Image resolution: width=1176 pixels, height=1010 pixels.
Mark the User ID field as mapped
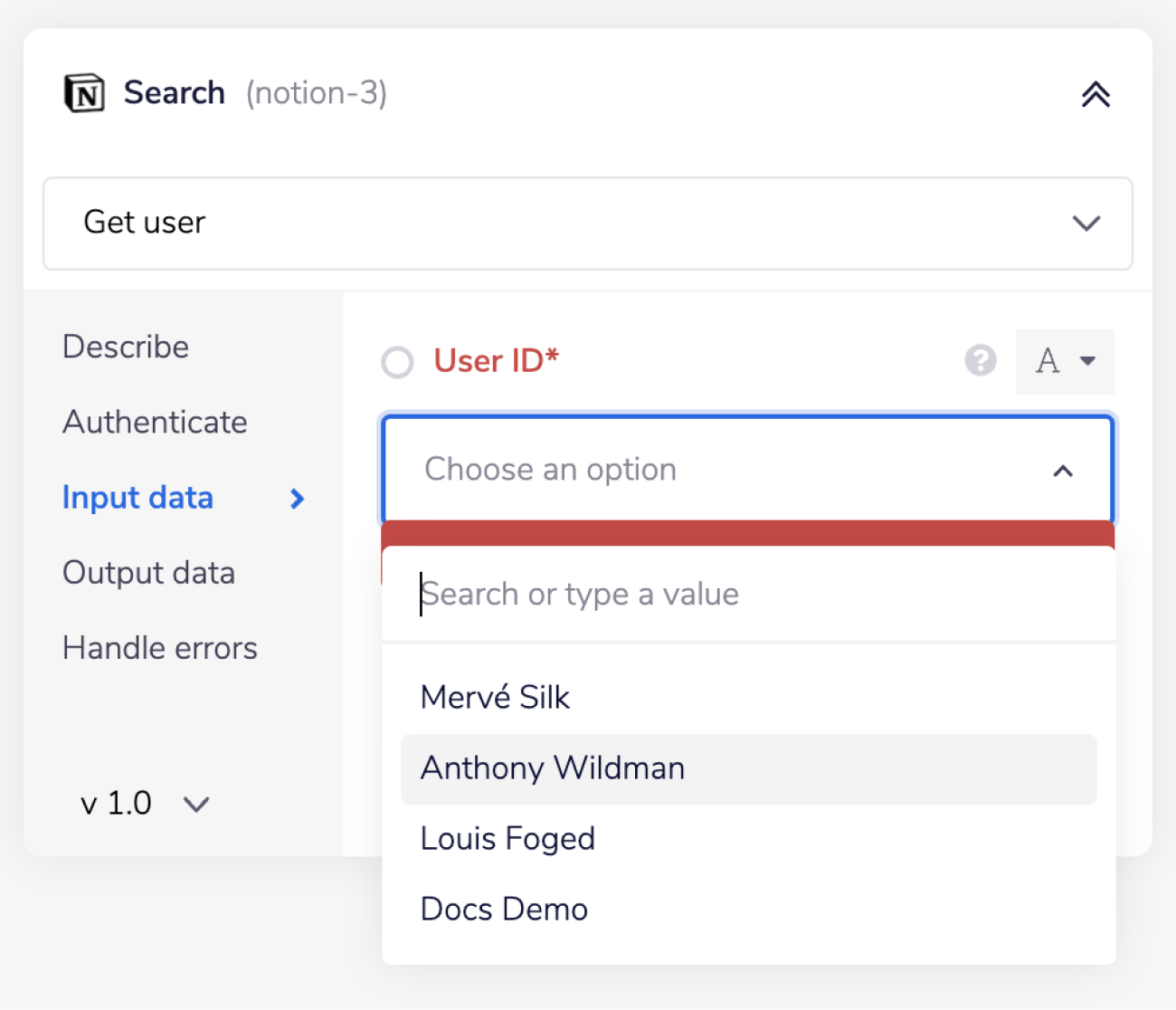pos(396,362)
